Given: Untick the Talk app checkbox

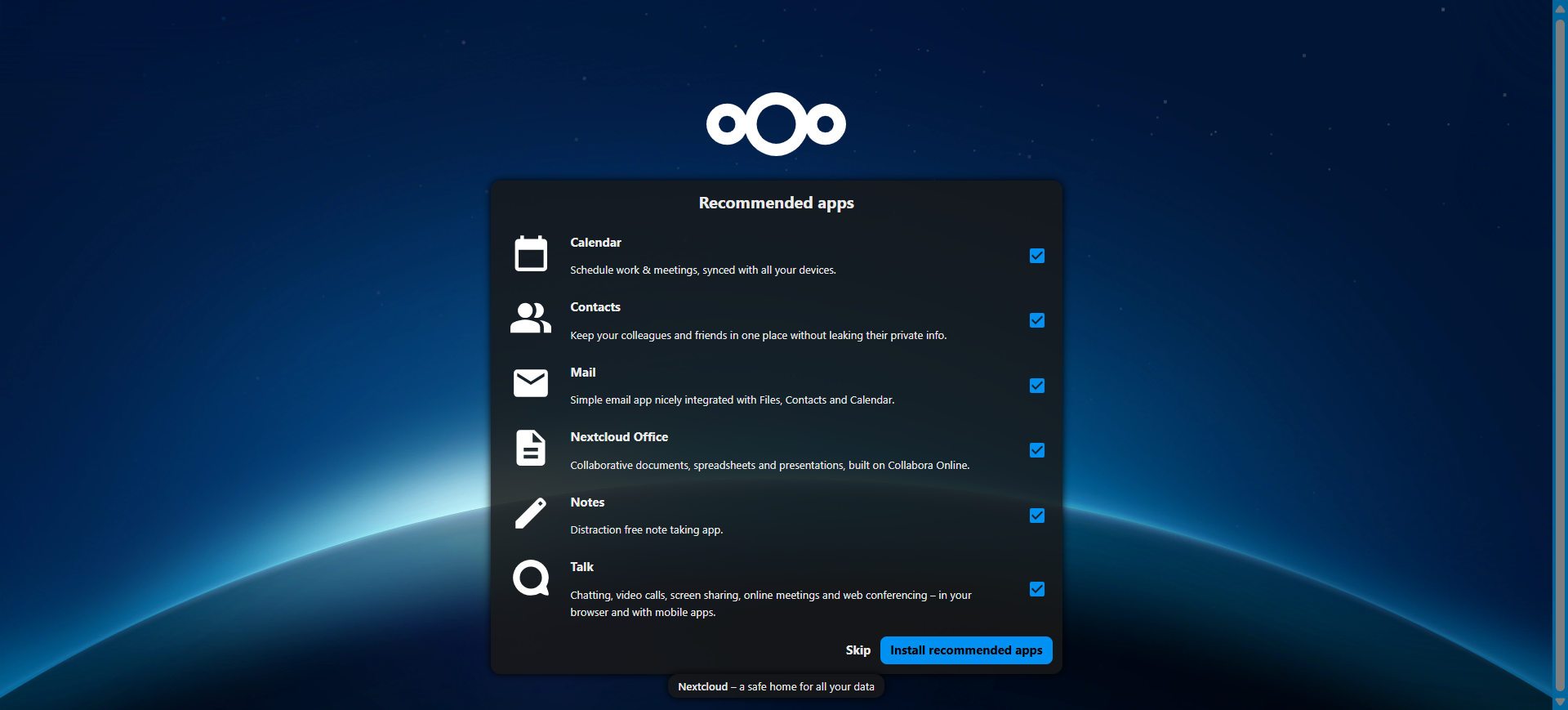Looking at the screenshot, I should [1037, 589].
